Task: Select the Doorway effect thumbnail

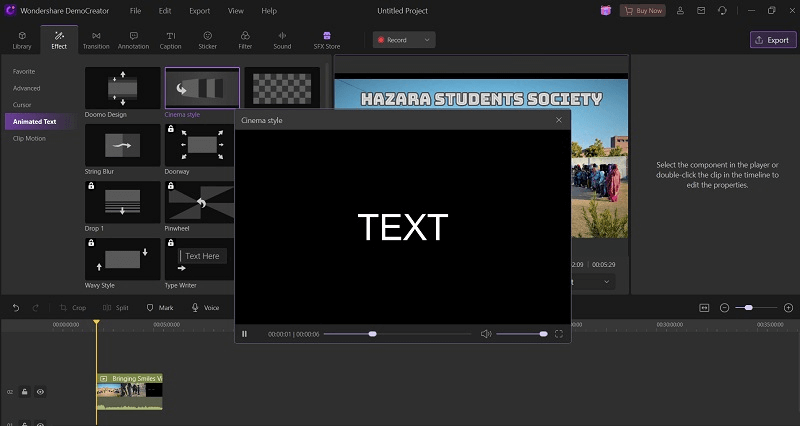Action: pyautogui.click(x=199, y=145)
